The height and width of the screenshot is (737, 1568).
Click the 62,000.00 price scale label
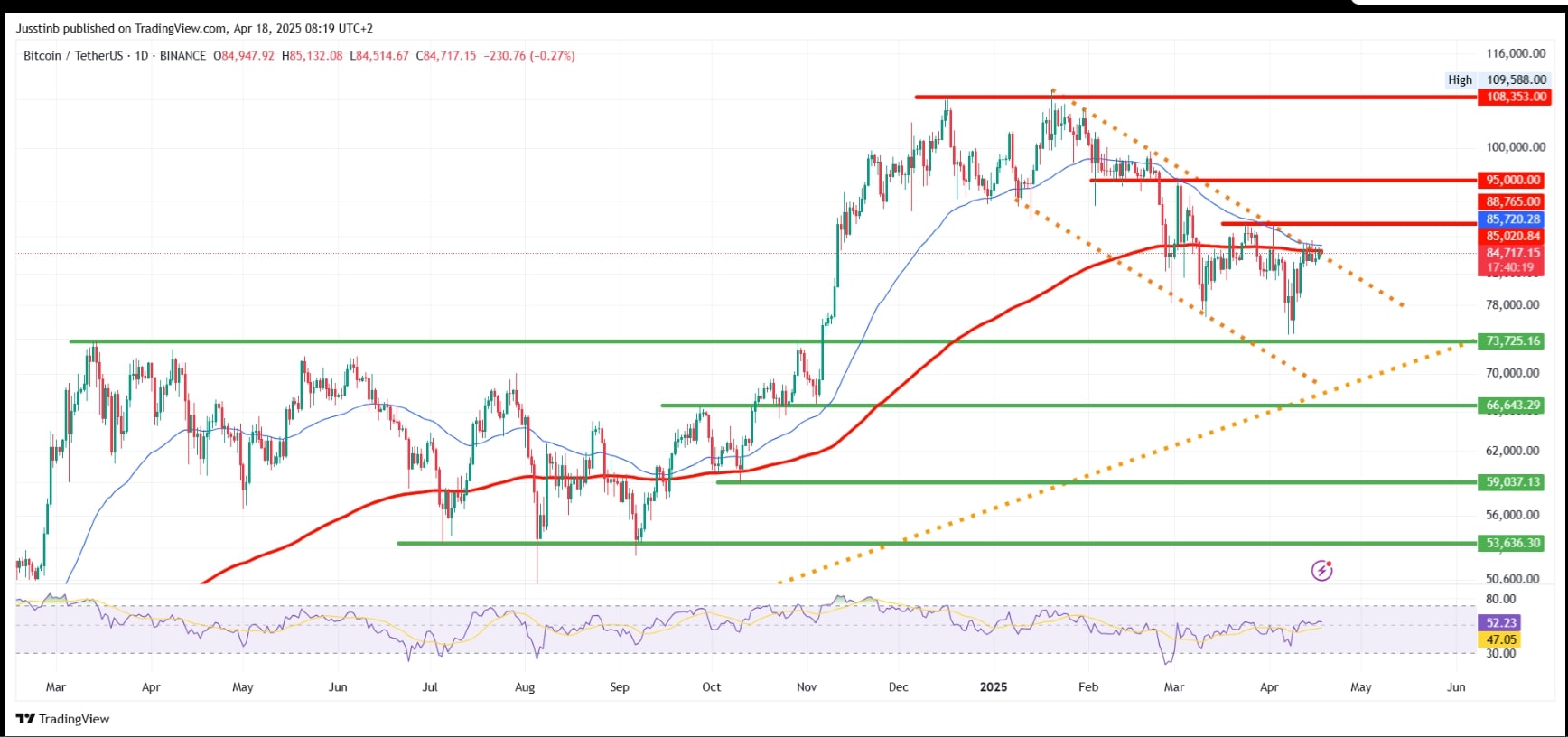coord(1512,450)
